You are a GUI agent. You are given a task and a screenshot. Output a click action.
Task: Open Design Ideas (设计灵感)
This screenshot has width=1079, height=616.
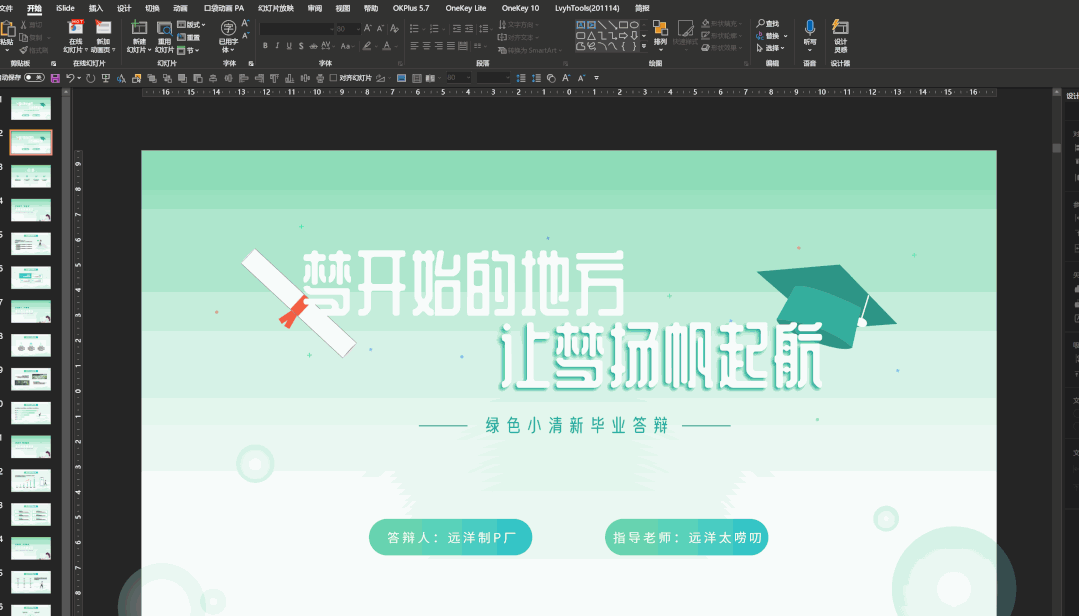click(x=840, y=36)
